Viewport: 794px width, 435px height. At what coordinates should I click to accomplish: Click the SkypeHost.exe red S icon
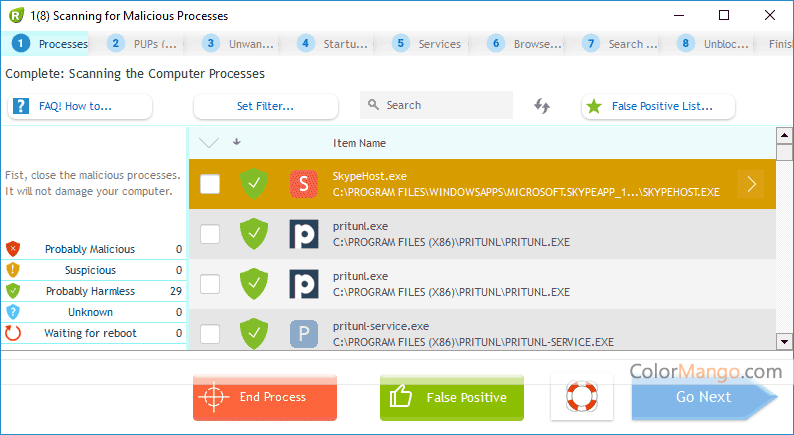click(x=303, y=184)
